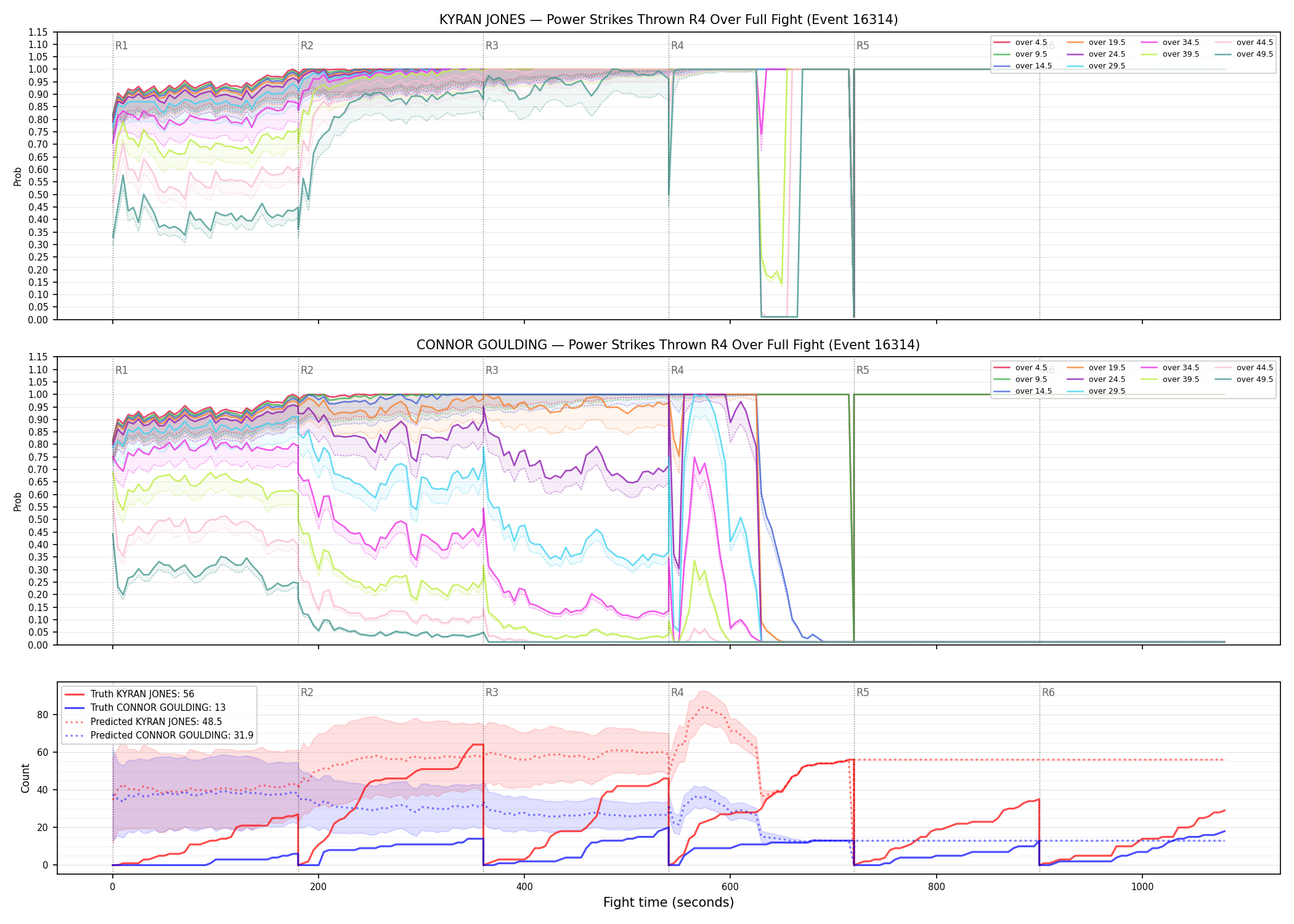Click the R3 round marker in the Count chart
The width and height of the screenshot is (1294, 924).
point(492,692)
